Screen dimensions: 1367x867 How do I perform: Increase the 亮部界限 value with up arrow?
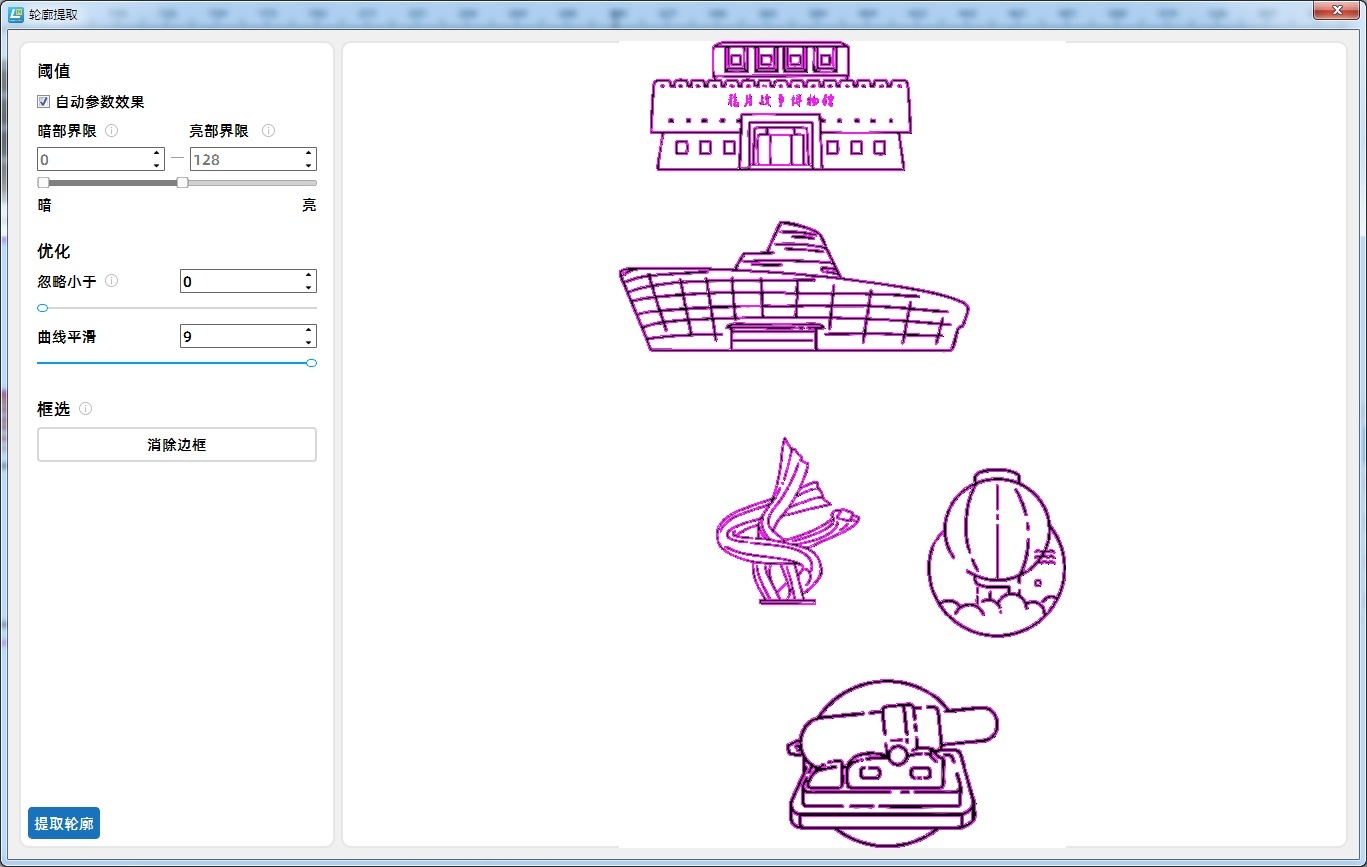click(308, 154)
